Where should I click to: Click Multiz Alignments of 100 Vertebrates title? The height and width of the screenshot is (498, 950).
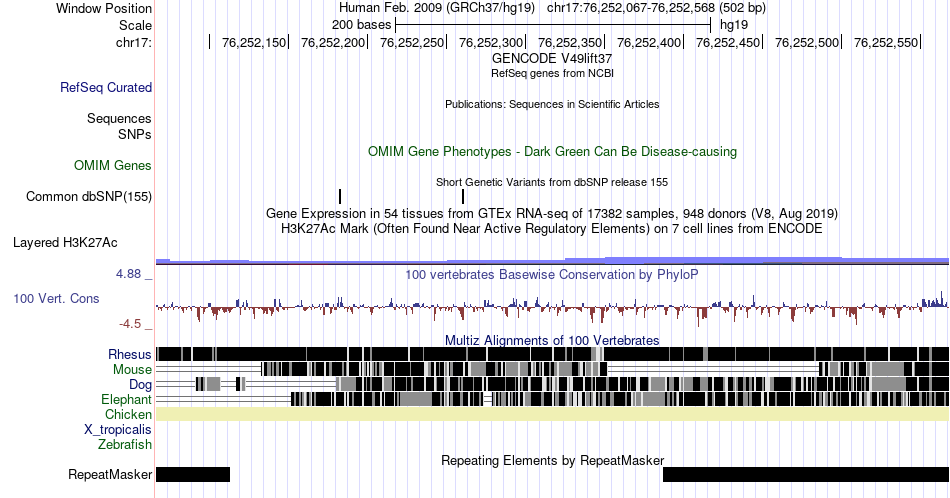[x=552, y=340]
